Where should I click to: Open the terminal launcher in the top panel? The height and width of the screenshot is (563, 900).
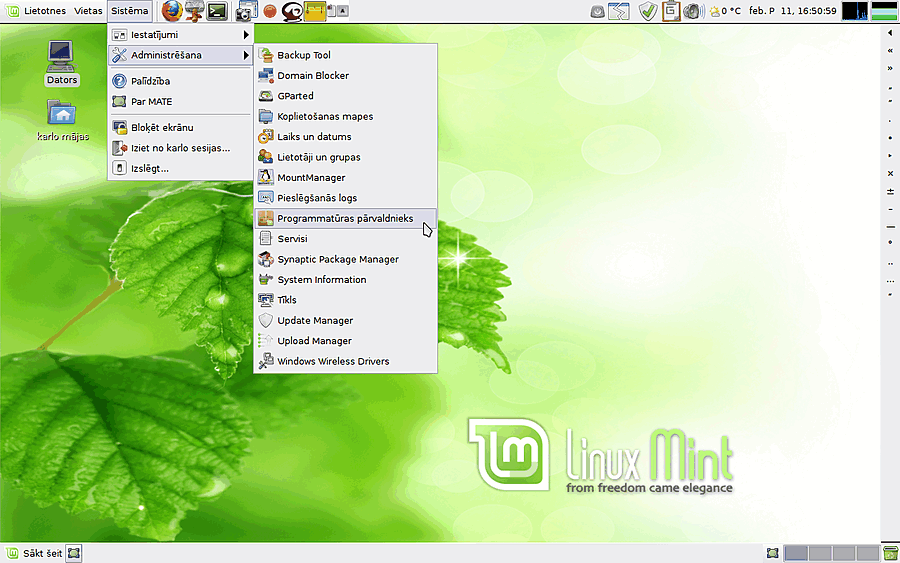pyautogui.click(x=217, y=11)
